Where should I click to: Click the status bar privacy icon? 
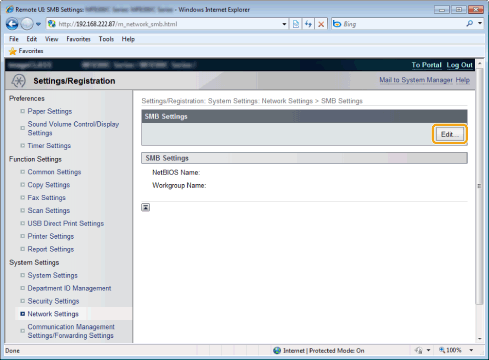pos(418,350)
